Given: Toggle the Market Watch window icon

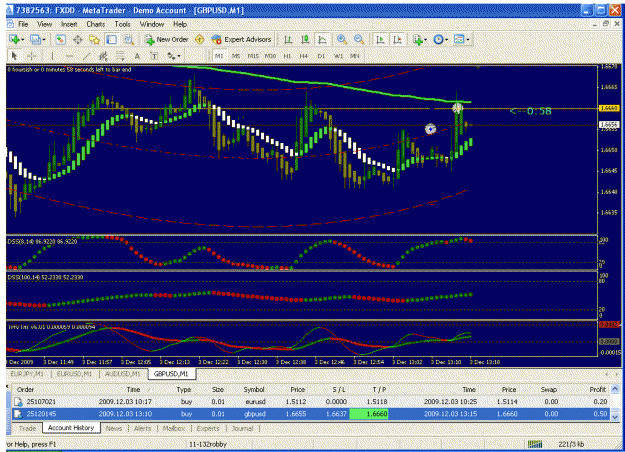Looking at the screenshot, I should pyautogui.click(x=60, y=39).
